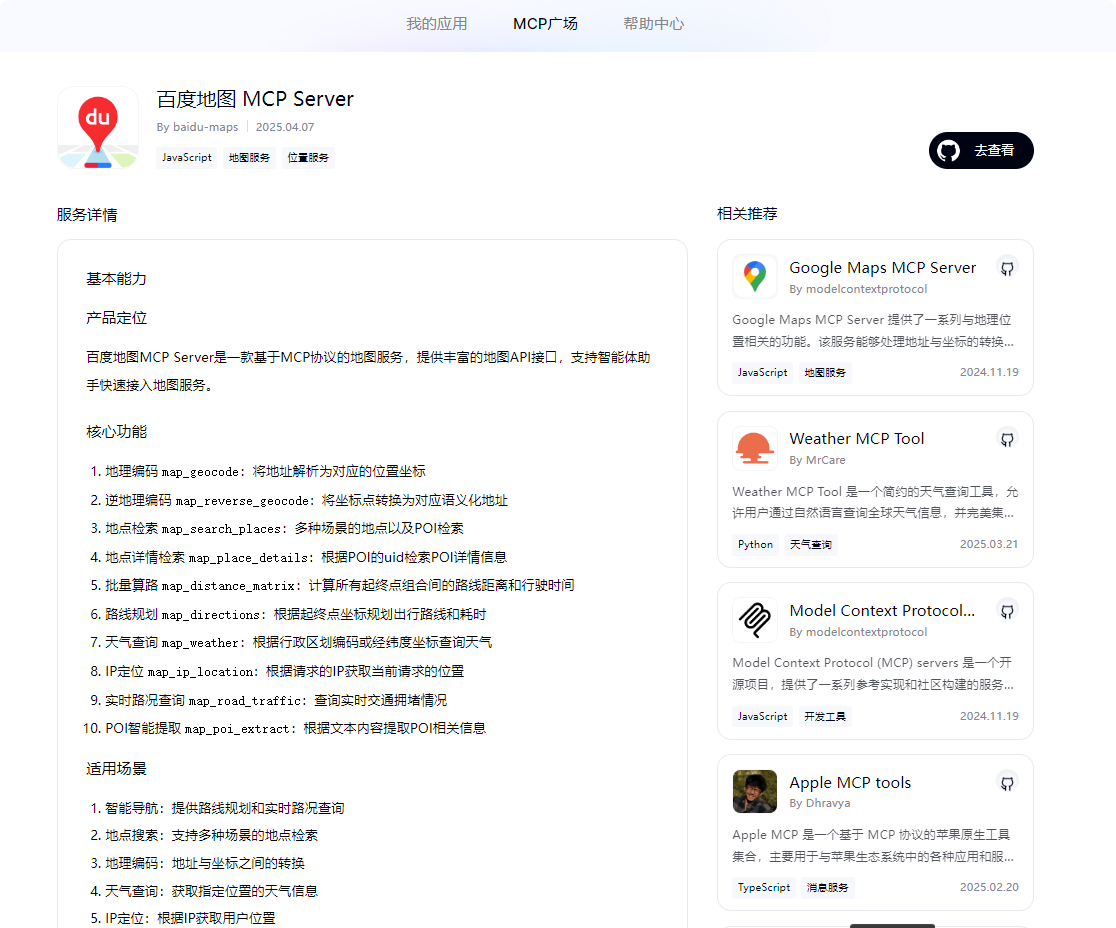Select the 地图服务 tag under the Baidu title
1116x928 pixels.
tap(249, 158)
